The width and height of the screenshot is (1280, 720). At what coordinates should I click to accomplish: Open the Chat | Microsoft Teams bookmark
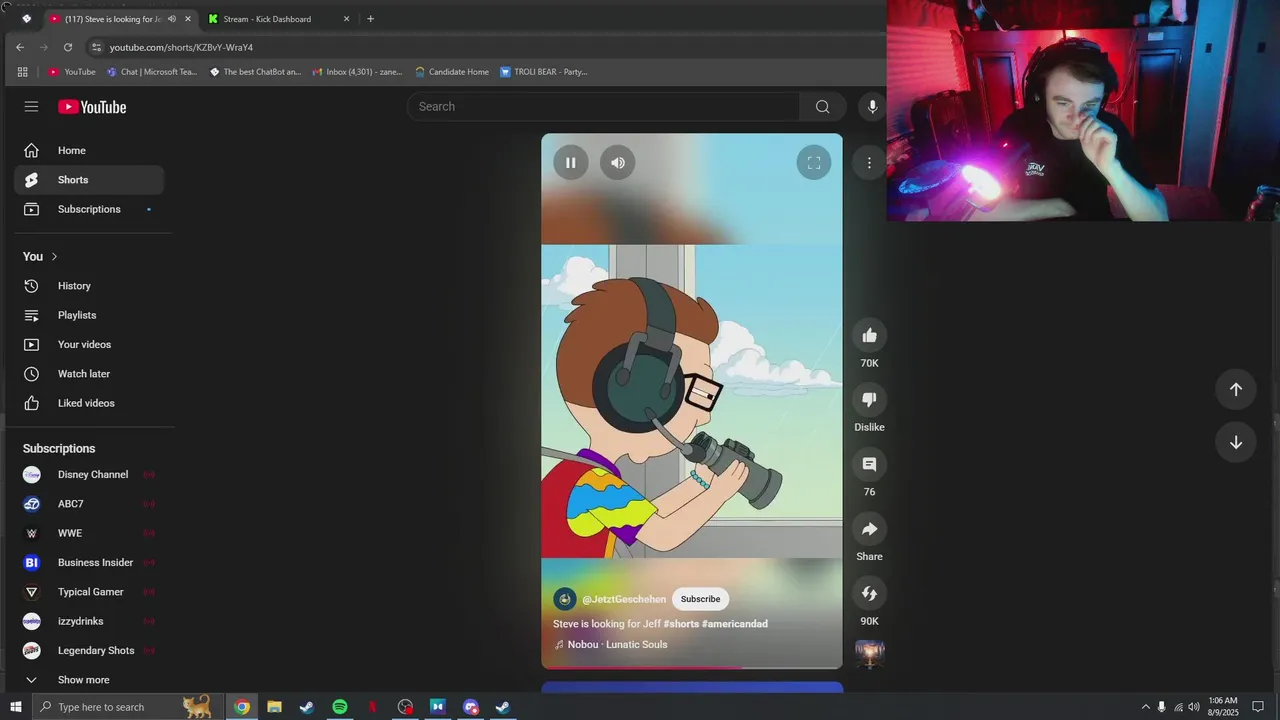pyautogui.click(x=152, y=72)
